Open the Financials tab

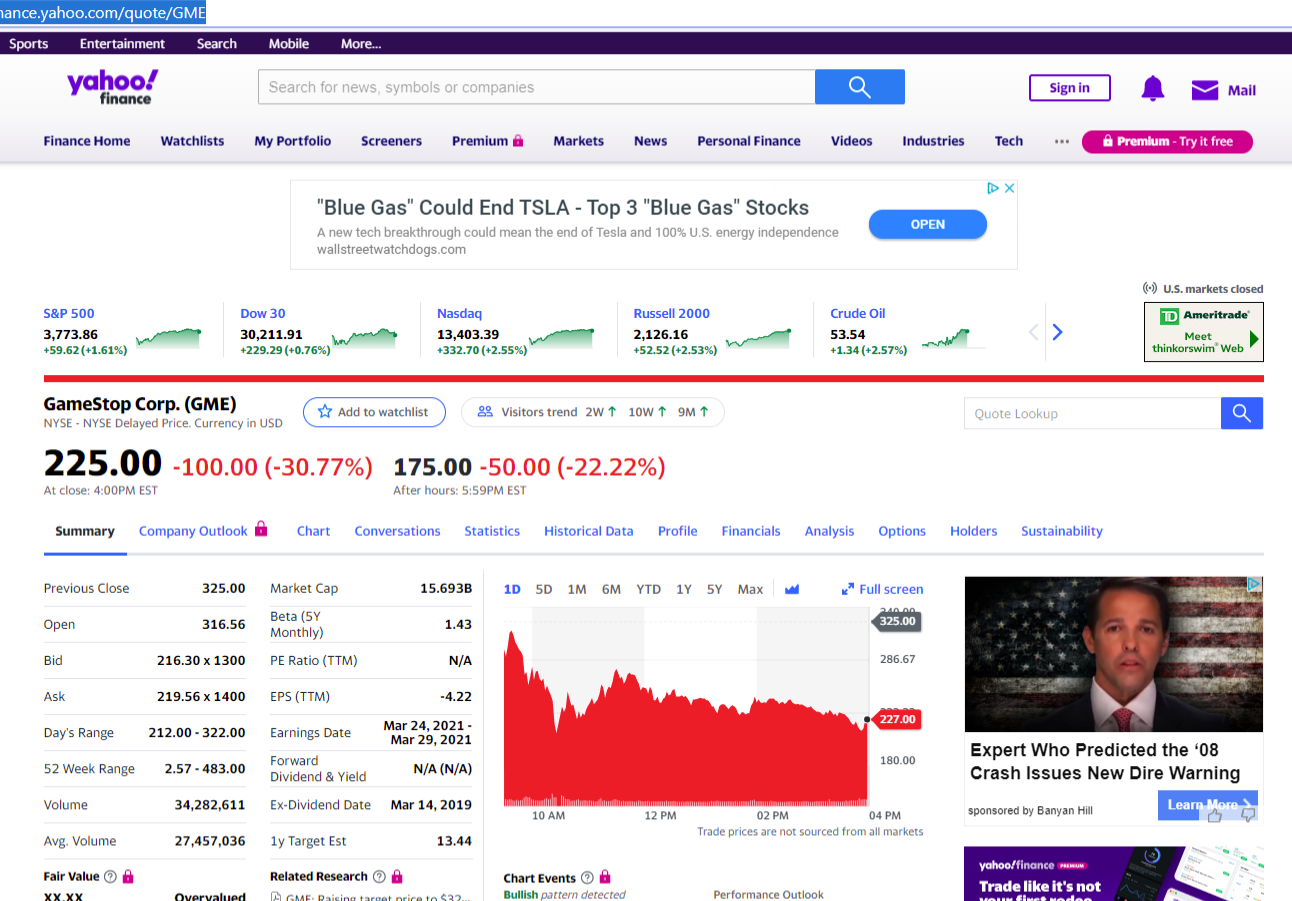click(x=751, y=531)
